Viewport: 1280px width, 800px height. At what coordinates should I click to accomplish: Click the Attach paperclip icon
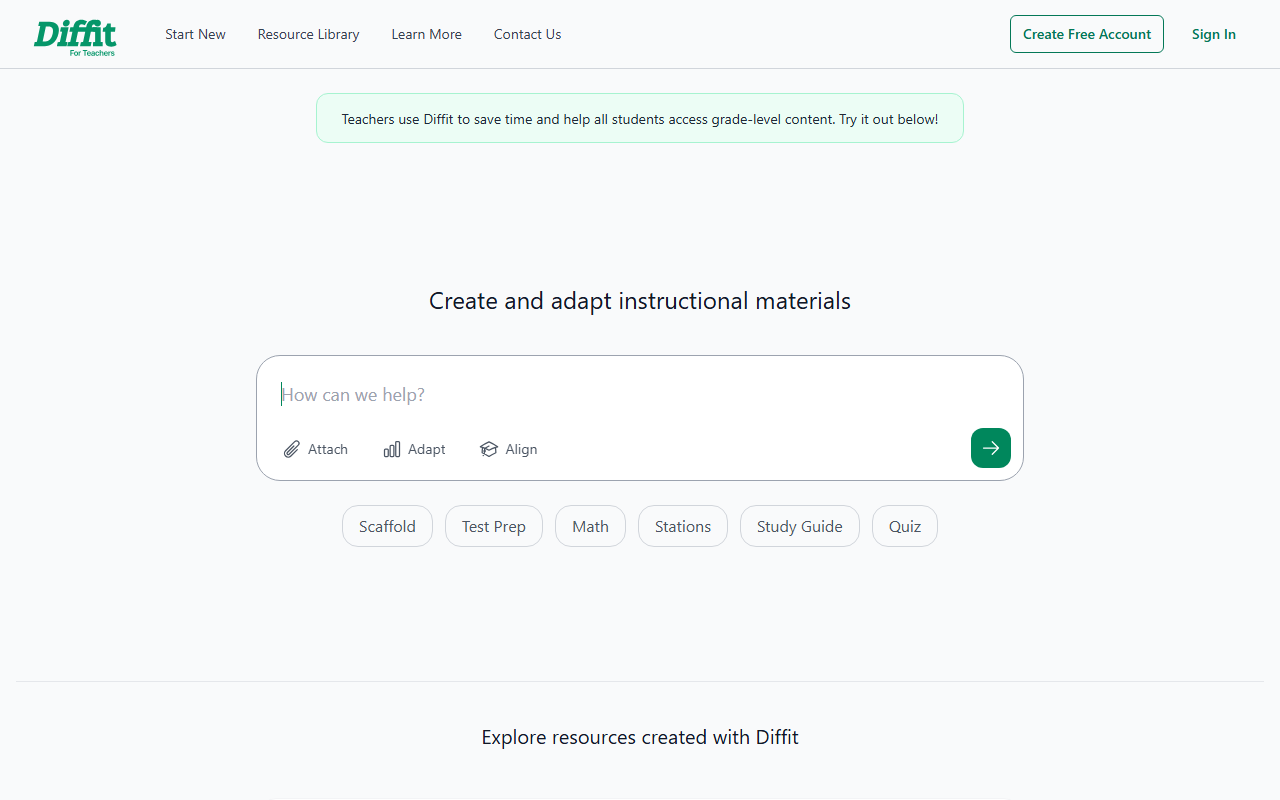point(292,449)
